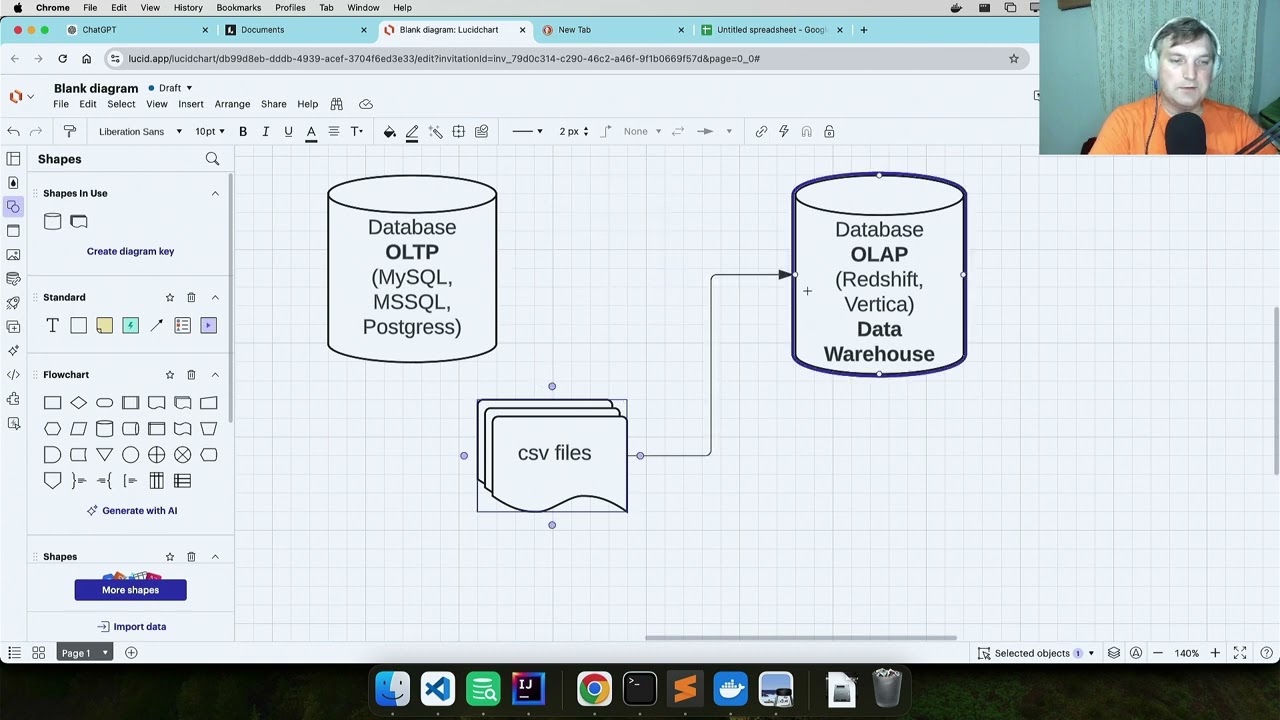
Task: Pick the diamond decision flowchart shape
Action: (79, 403)
